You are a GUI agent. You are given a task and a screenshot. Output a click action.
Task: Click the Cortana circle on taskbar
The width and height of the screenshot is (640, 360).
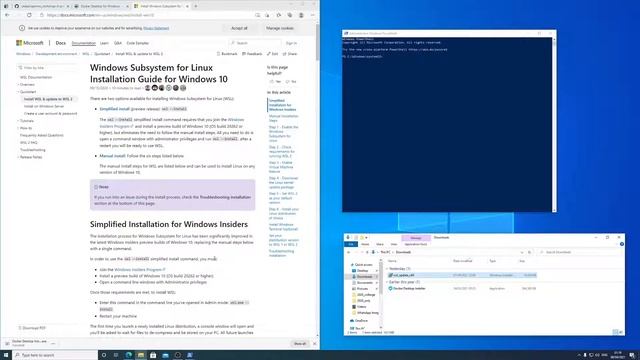coord(104,355)
